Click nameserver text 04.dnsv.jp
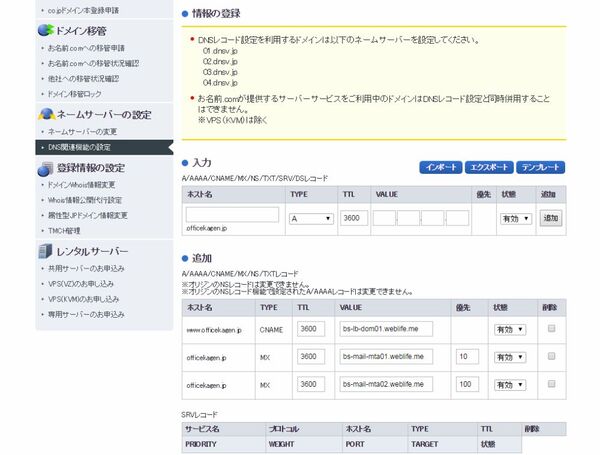The height and width of the screenshot is (455, 600). (220, 83)
